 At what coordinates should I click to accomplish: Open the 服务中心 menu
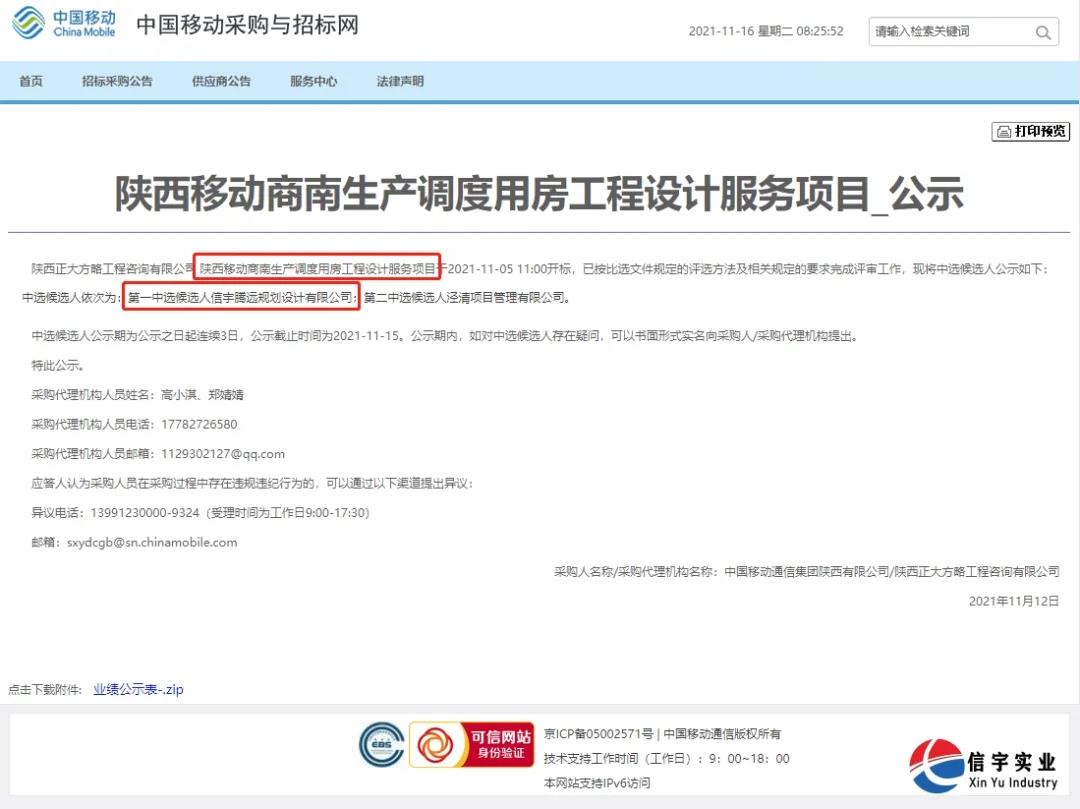314,81
